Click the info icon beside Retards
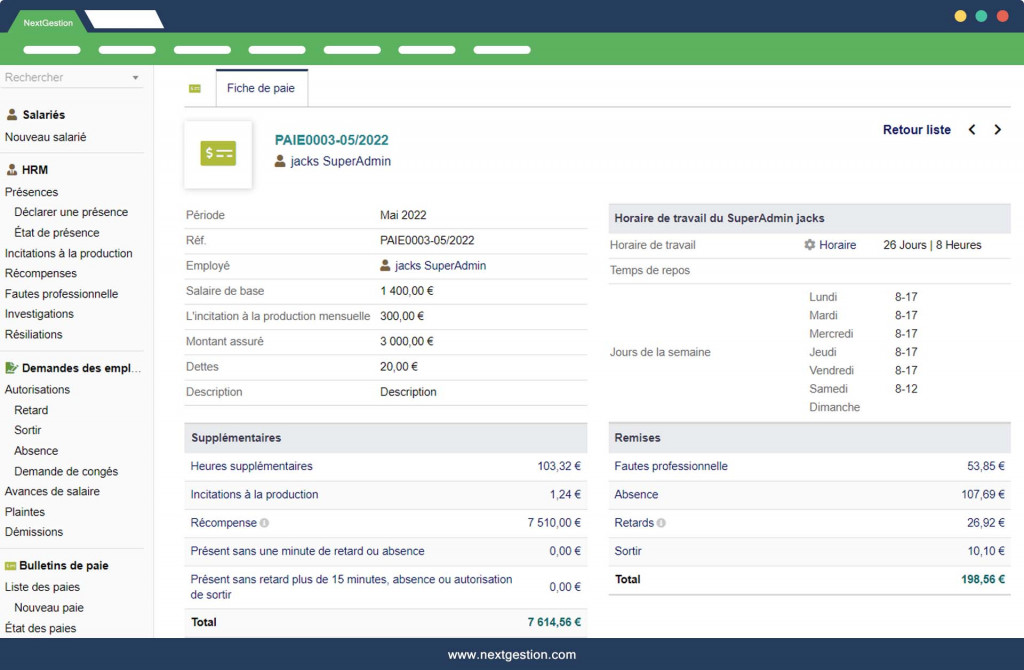 662,523
